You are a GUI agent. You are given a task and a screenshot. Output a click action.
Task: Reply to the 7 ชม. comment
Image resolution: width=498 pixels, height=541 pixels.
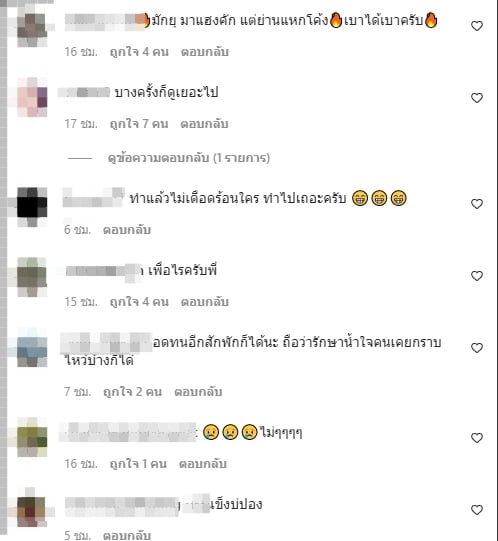click(198, 392)
